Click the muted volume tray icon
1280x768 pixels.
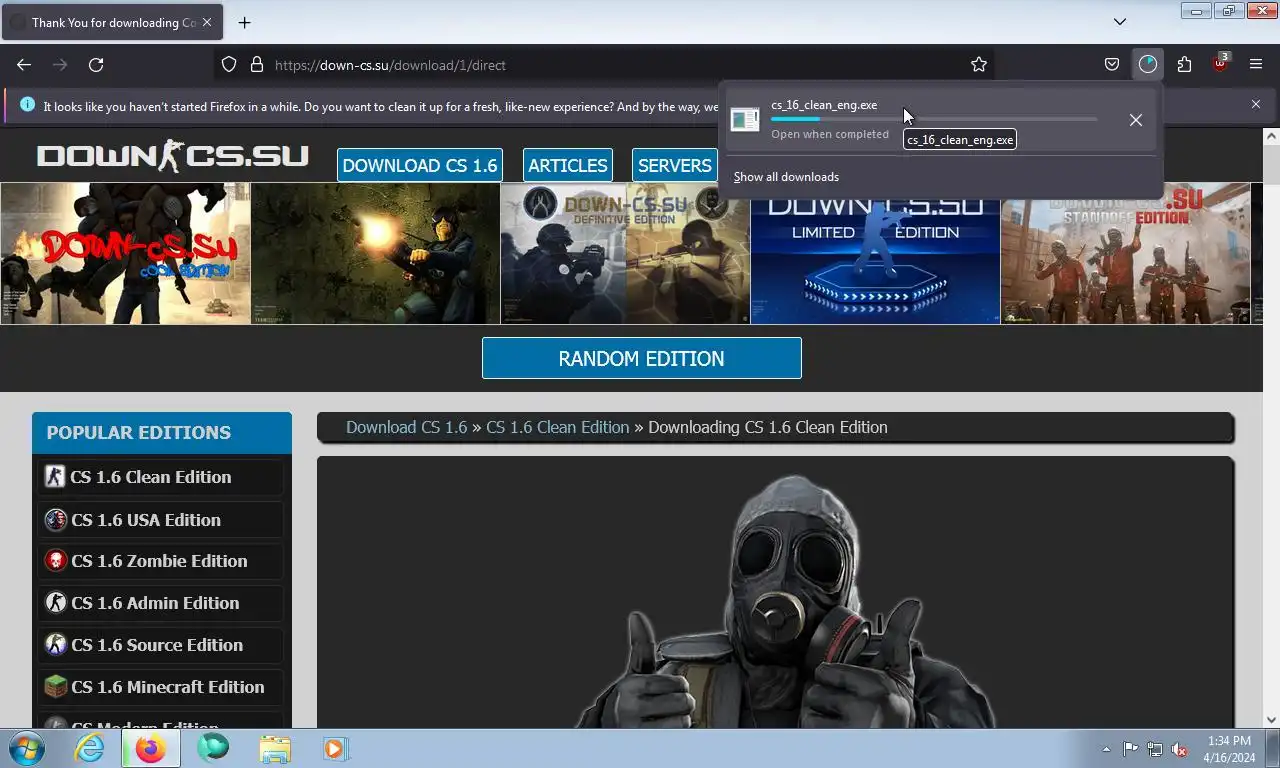1179,749
